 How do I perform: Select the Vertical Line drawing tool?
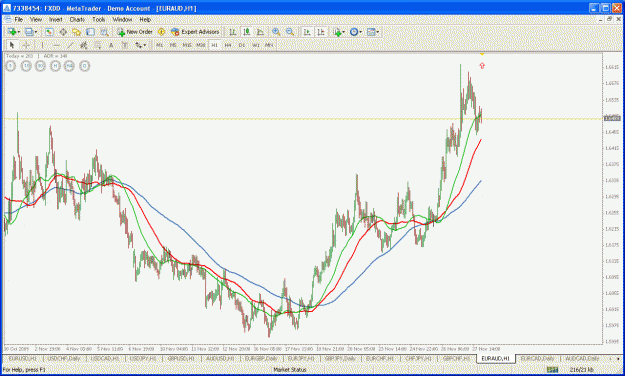point(42,45)
